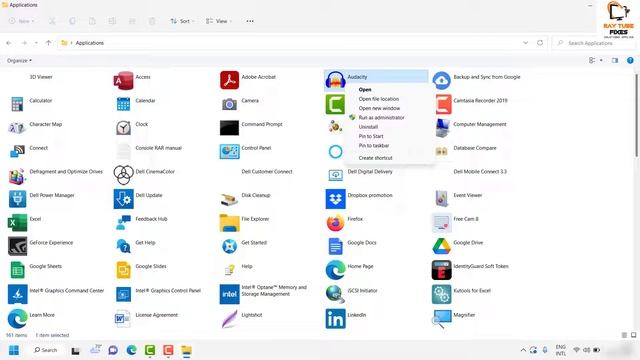Select the Firefox icon

[336, 223]
